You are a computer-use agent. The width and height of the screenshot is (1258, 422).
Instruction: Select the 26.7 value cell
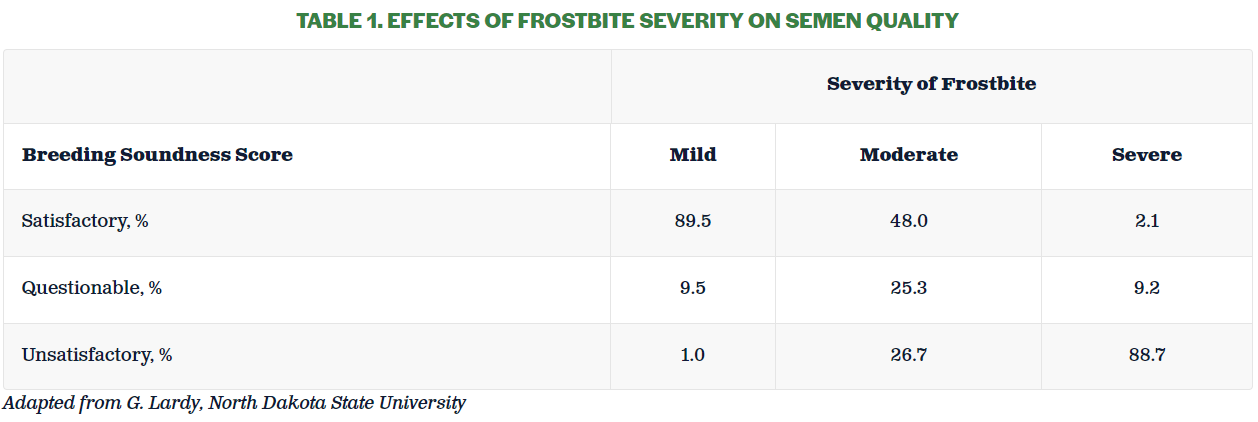click(908, 355)
